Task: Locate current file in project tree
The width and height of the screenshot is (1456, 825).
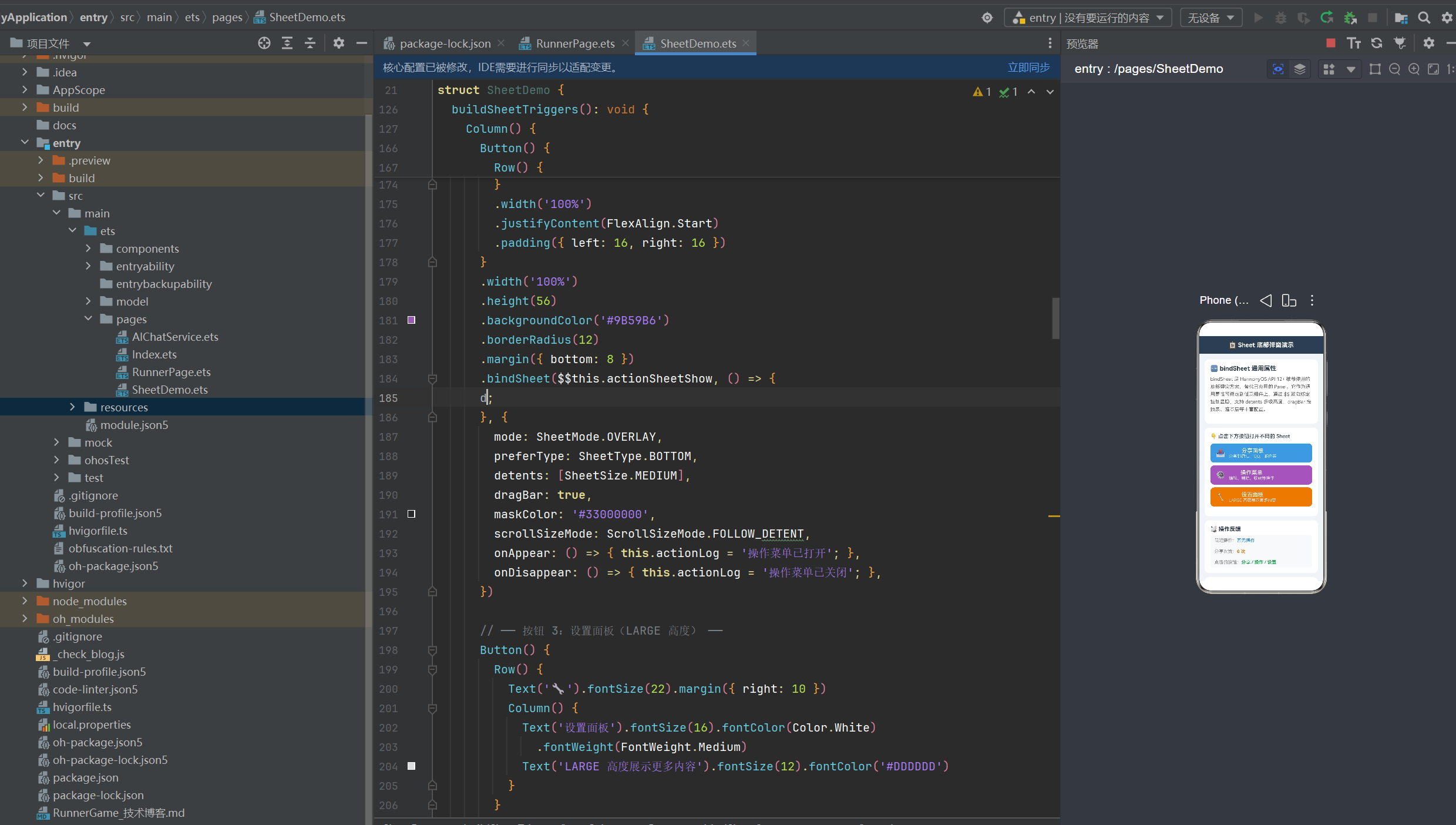Action: tap(264, 43)
